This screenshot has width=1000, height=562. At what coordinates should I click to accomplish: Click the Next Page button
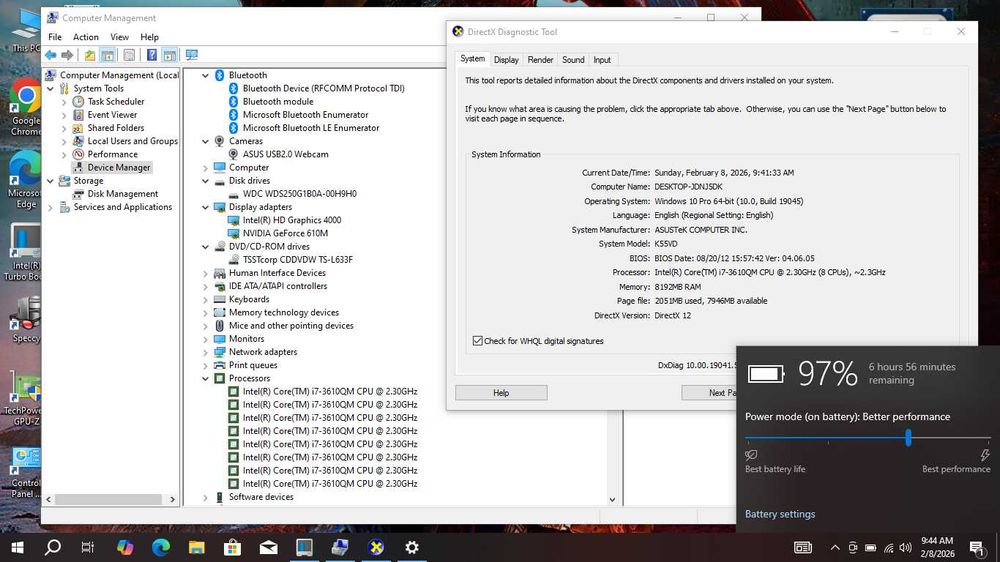pos(709,393)
